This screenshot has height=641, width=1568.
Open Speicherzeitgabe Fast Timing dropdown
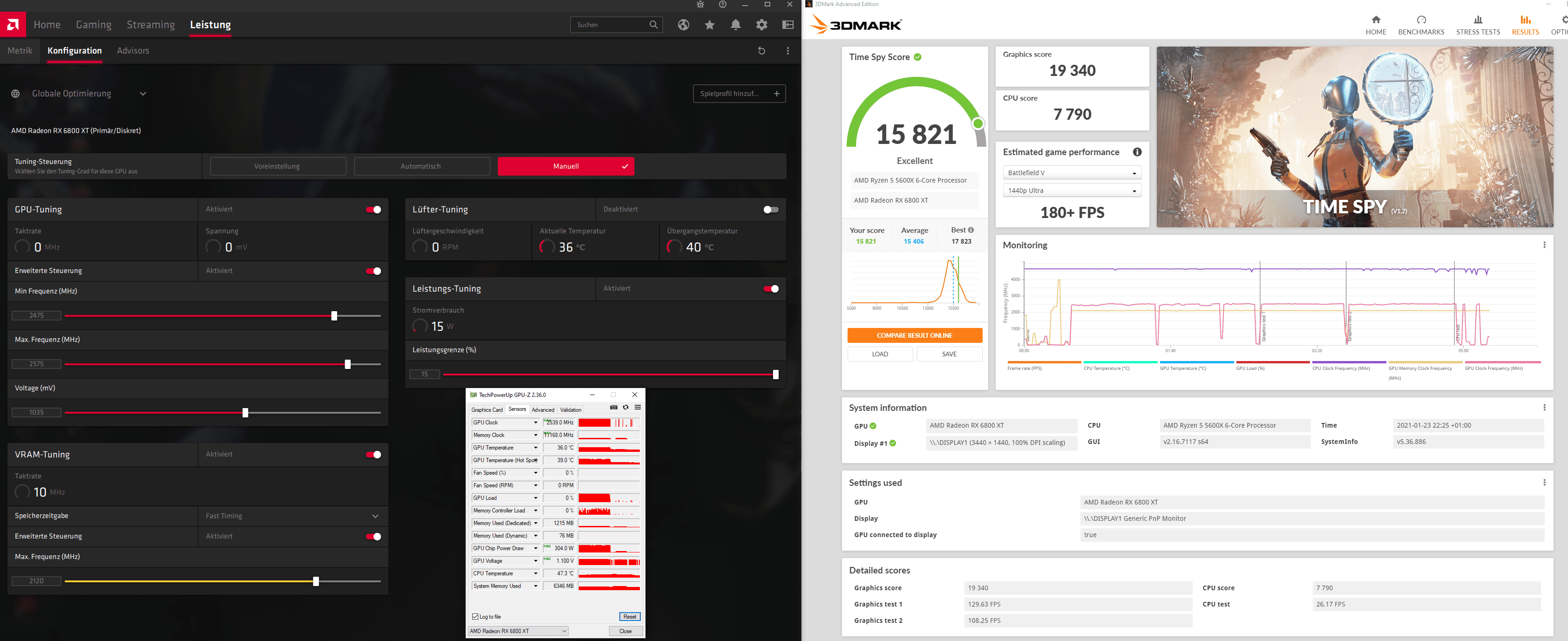pyautogui.click(x=293, y=516)
